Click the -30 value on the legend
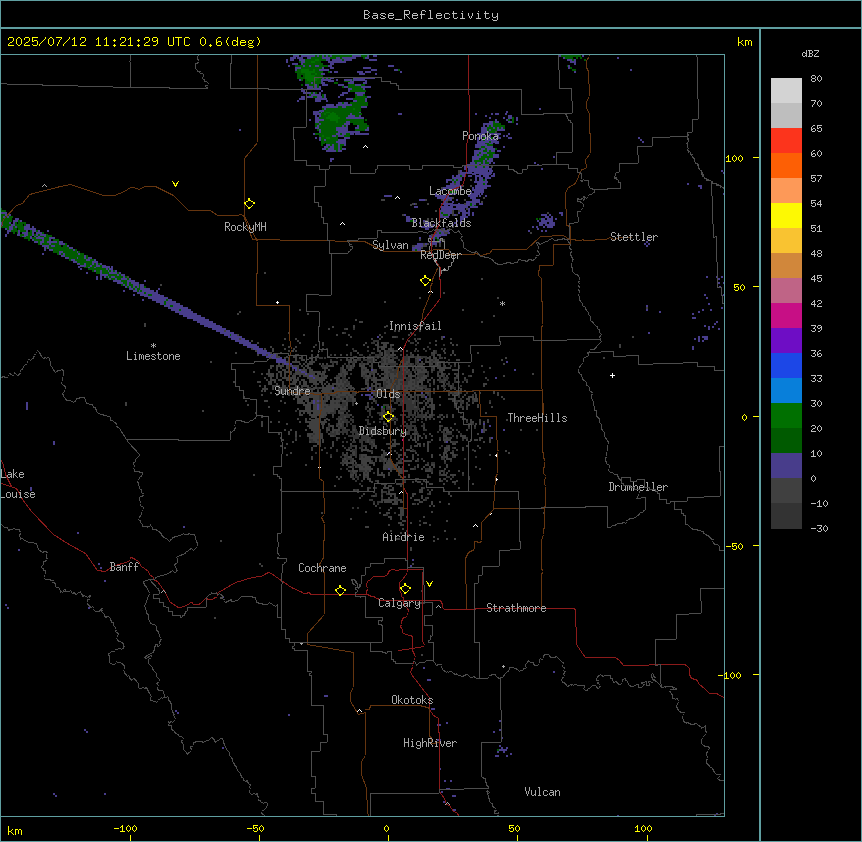The height and width of the screenshot is (842, 862). (819, 528)
